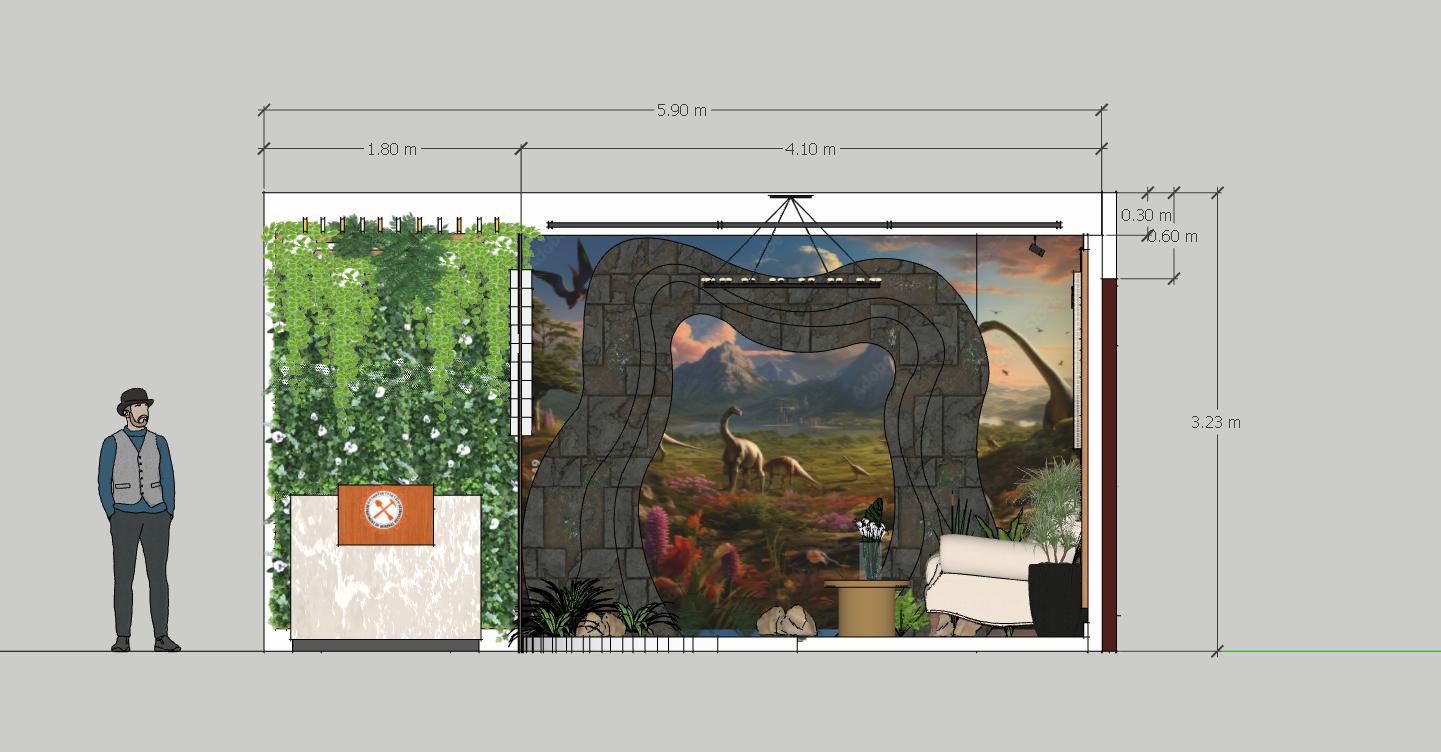Click the orange logo sign on desk

(385, 515)
